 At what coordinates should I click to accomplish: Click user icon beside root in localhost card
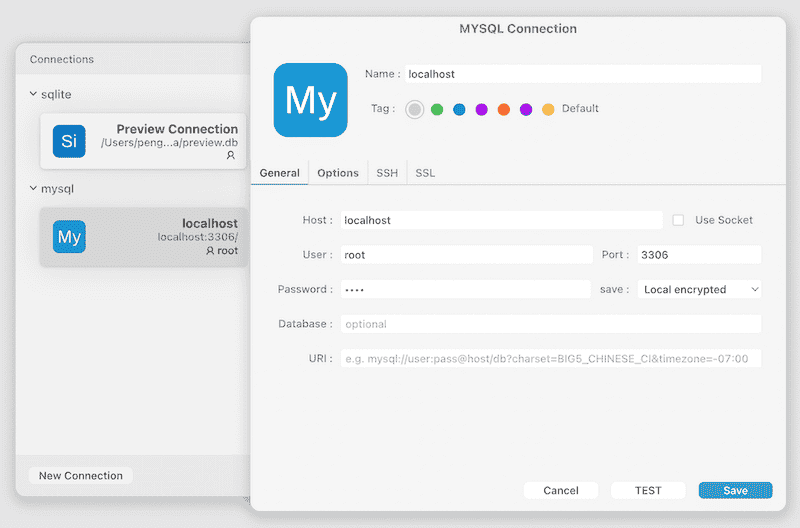[210, 250]
